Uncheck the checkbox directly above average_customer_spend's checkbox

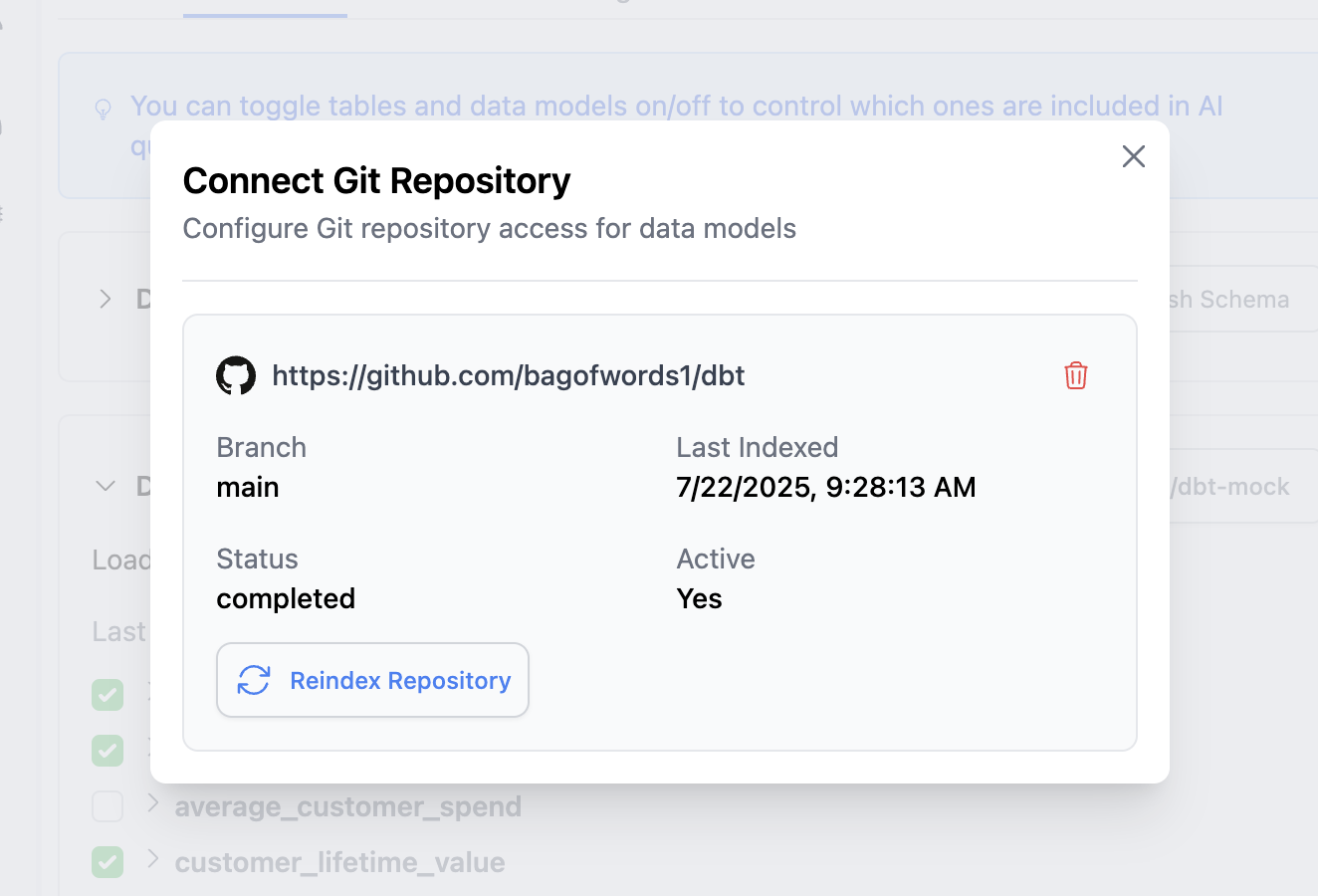point(108,750)
